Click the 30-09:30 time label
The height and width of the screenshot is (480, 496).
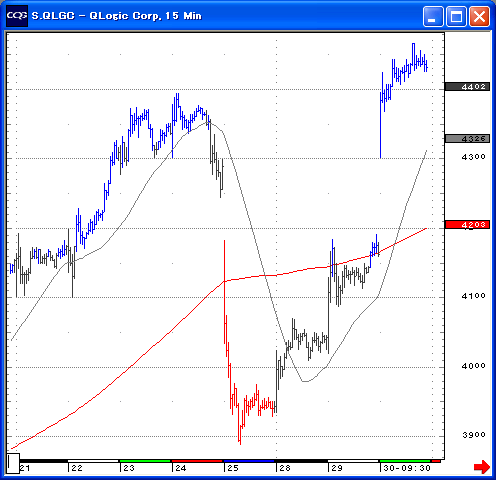tap(407, 468)
